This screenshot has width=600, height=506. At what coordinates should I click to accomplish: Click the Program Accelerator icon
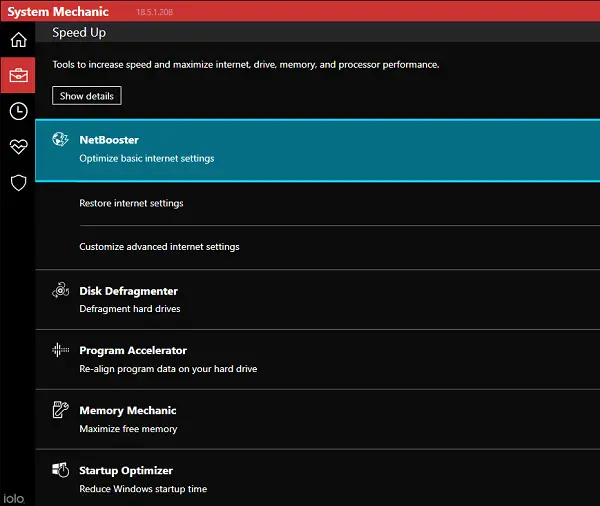pyautogui.click(x=60, y=350)
